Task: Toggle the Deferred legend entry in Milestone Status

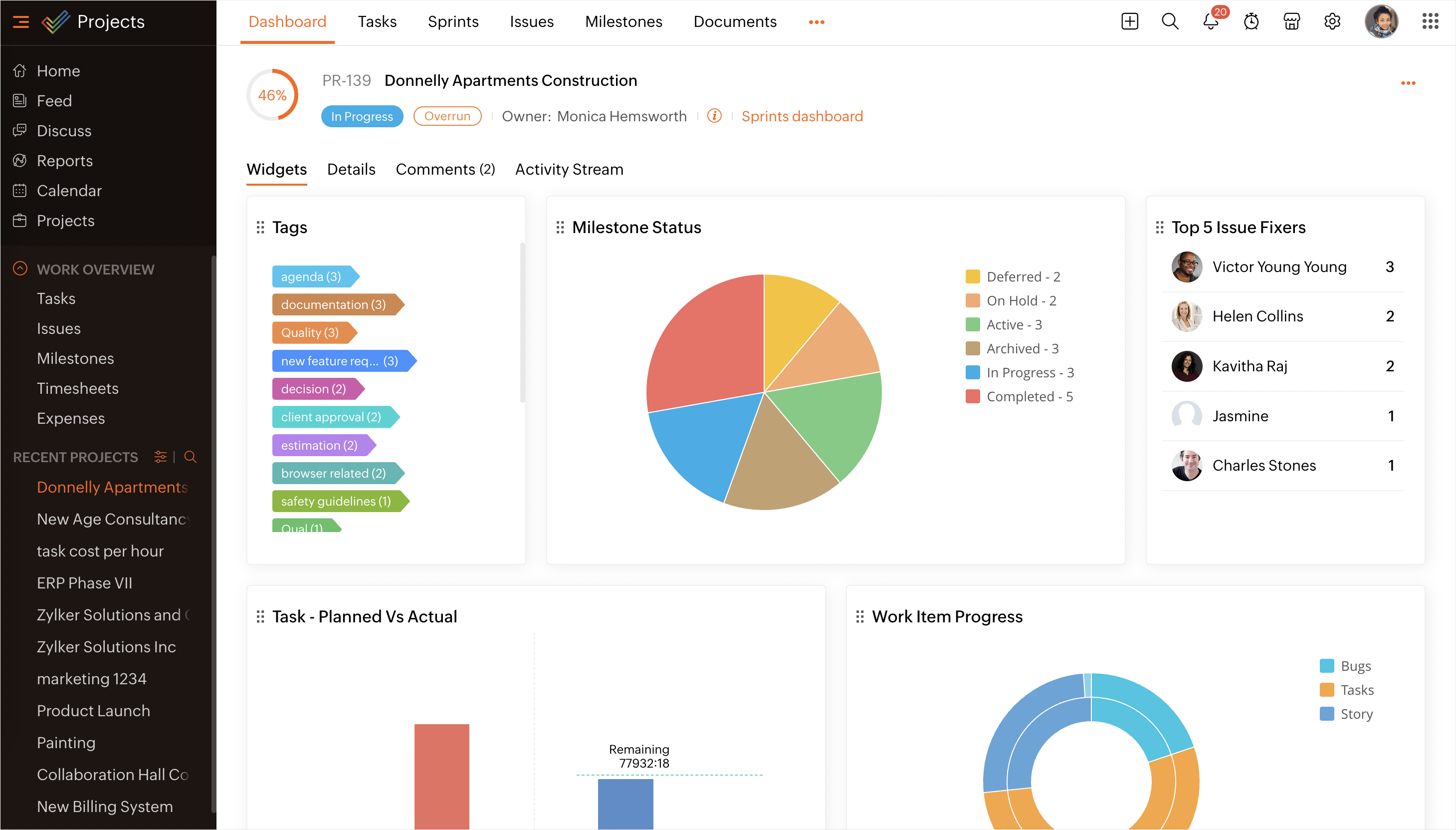Action: click(1014, 277)
